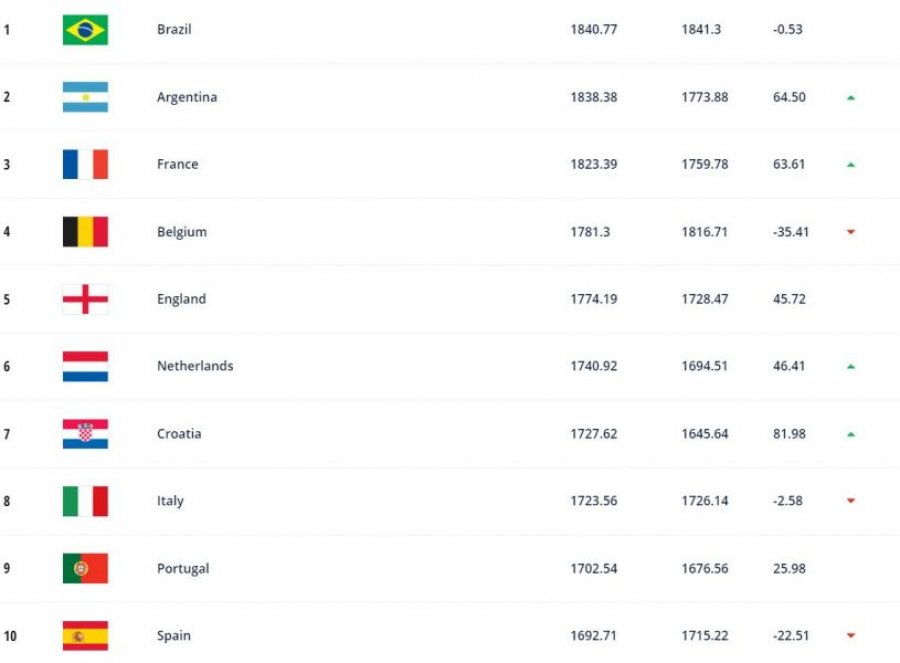Open the Netherlands team name link

click(x=195, y=366)
